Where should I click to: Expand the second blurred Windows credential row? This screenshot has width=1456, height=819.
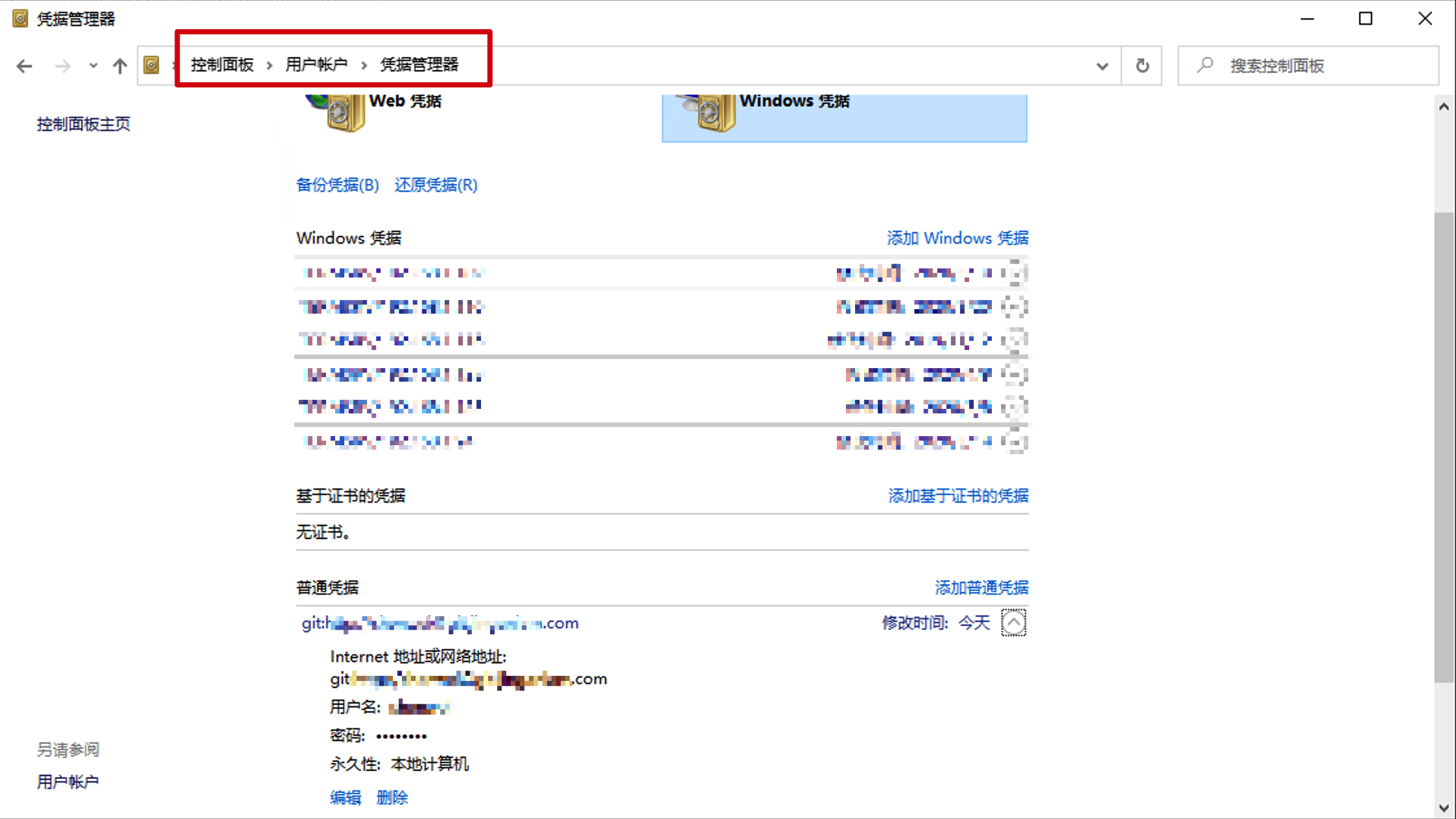tap(1014, 306)
